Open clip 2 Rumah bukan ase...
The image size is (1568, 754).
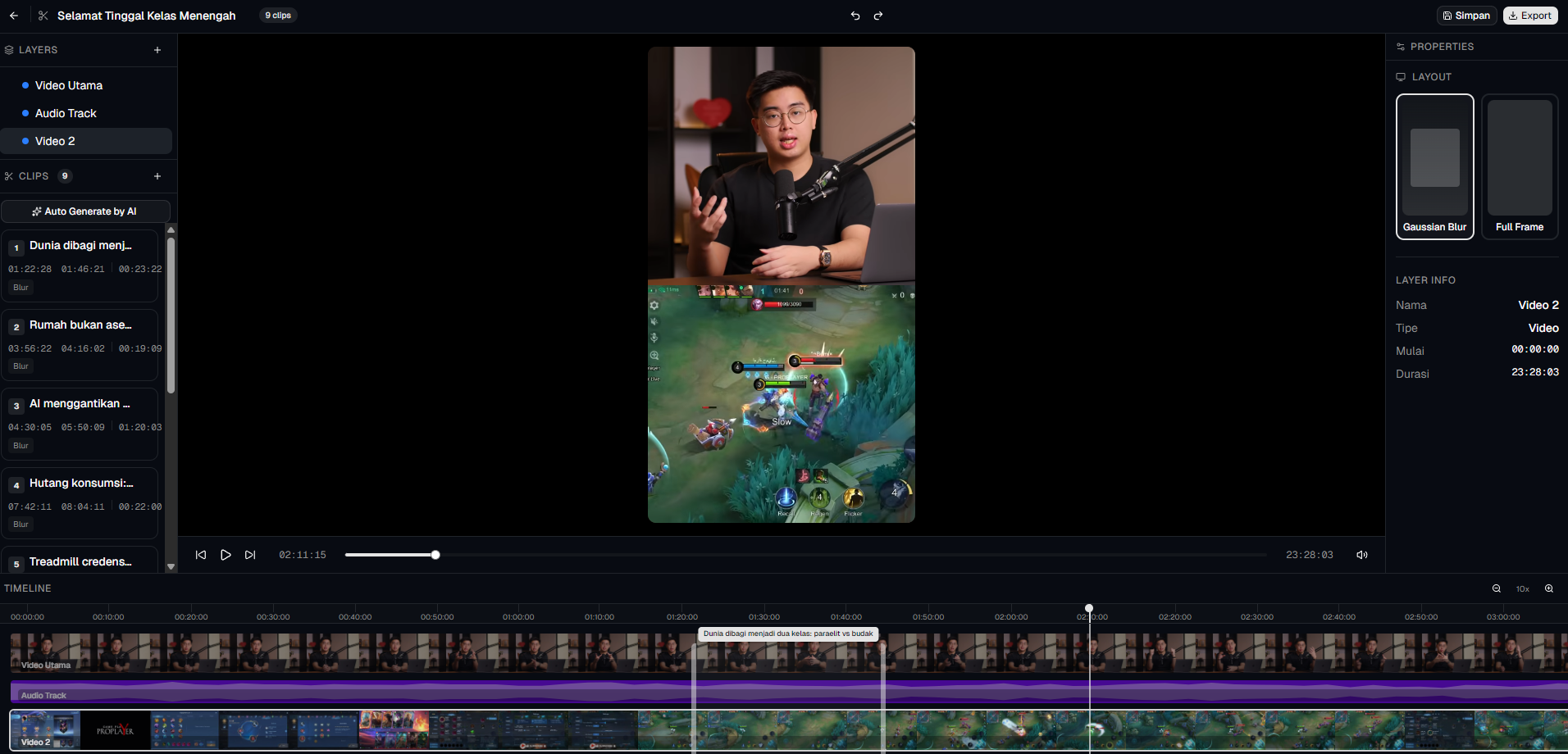pos(80,345)
